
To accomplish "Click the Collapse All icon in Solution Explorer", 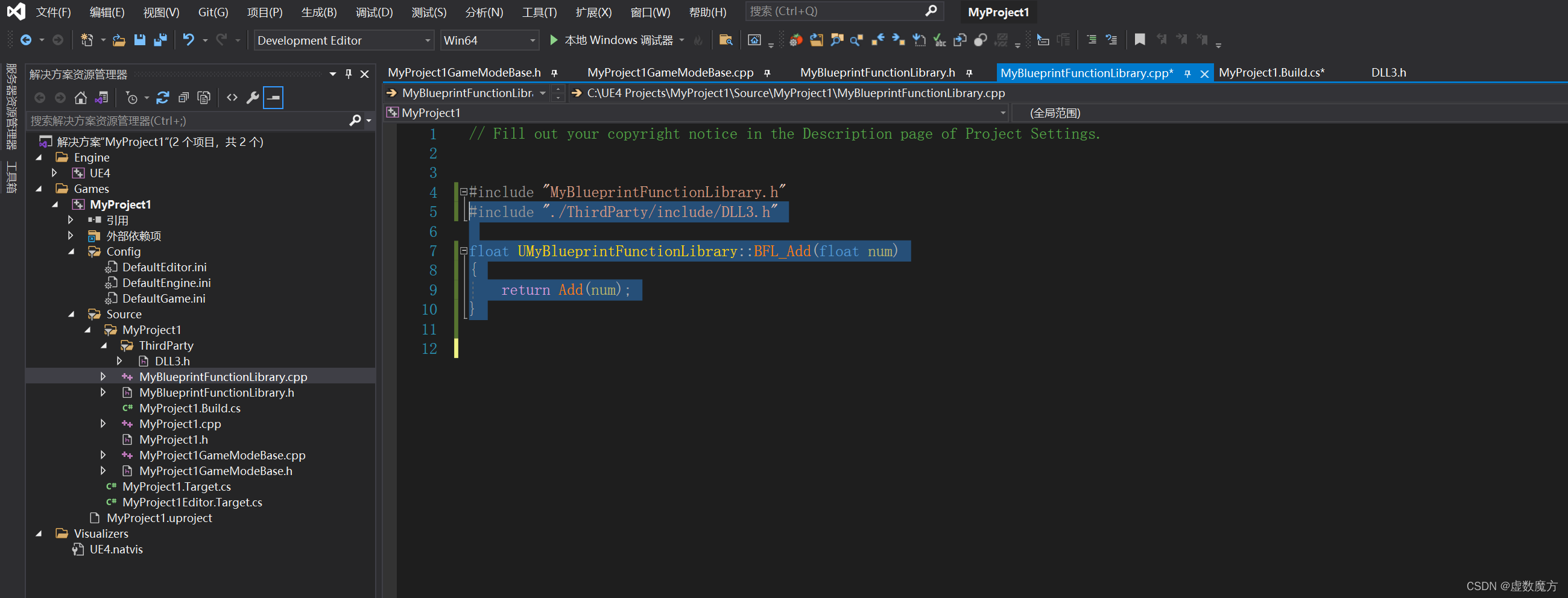I will (x=183, y=97).
